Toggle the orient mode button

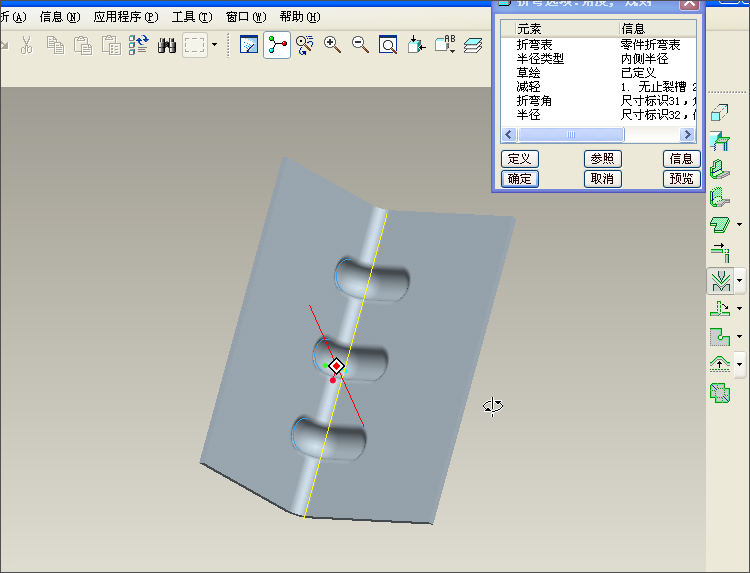tap(305, 45)
